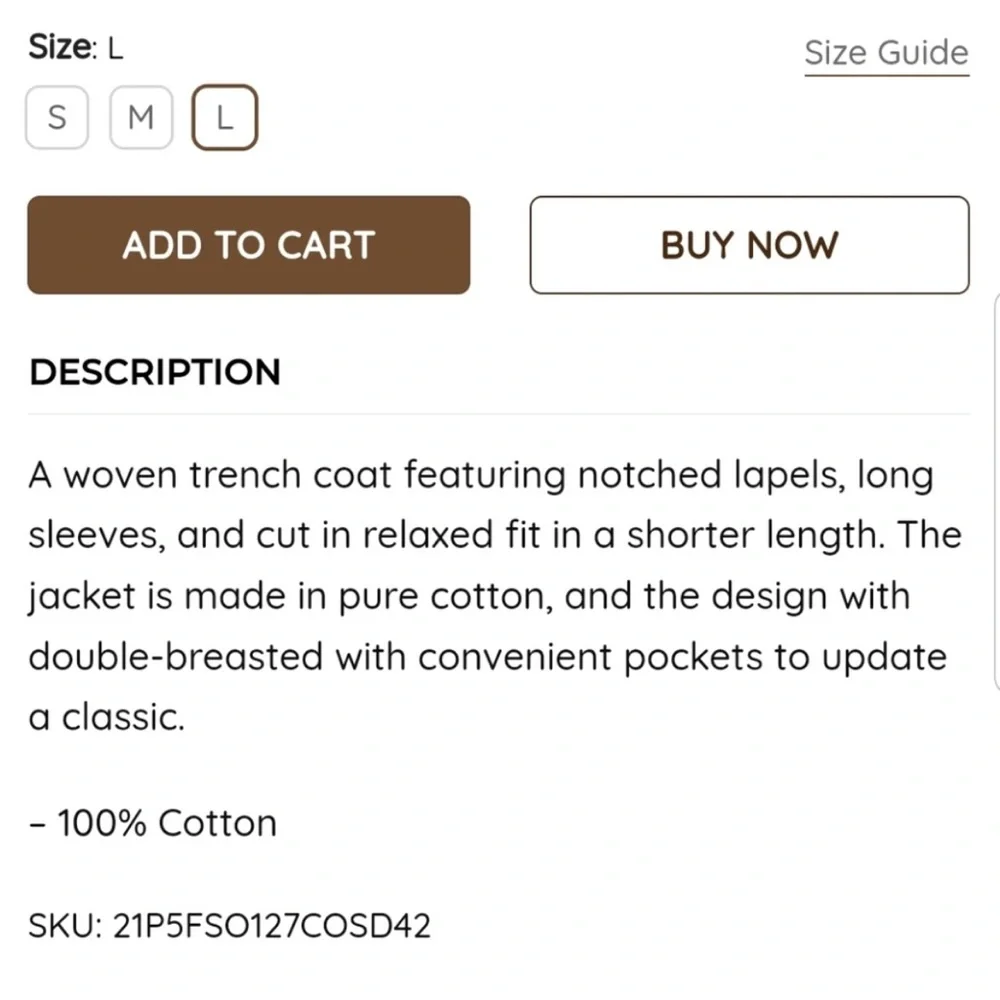Add the trench coat to cart
Image resolution: width=1000 pixels, height=1000 pixels.
[x=248, y=245]
